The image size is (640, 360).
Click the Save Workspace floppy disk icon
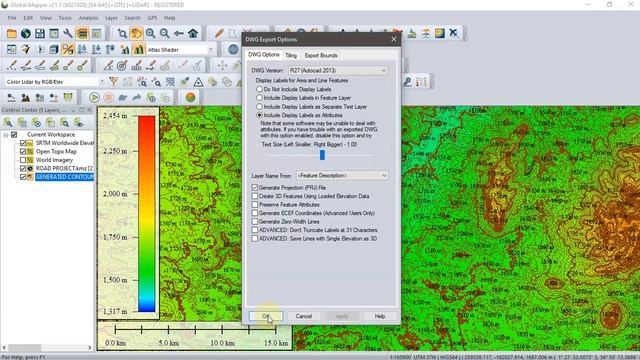pos(40,33)
